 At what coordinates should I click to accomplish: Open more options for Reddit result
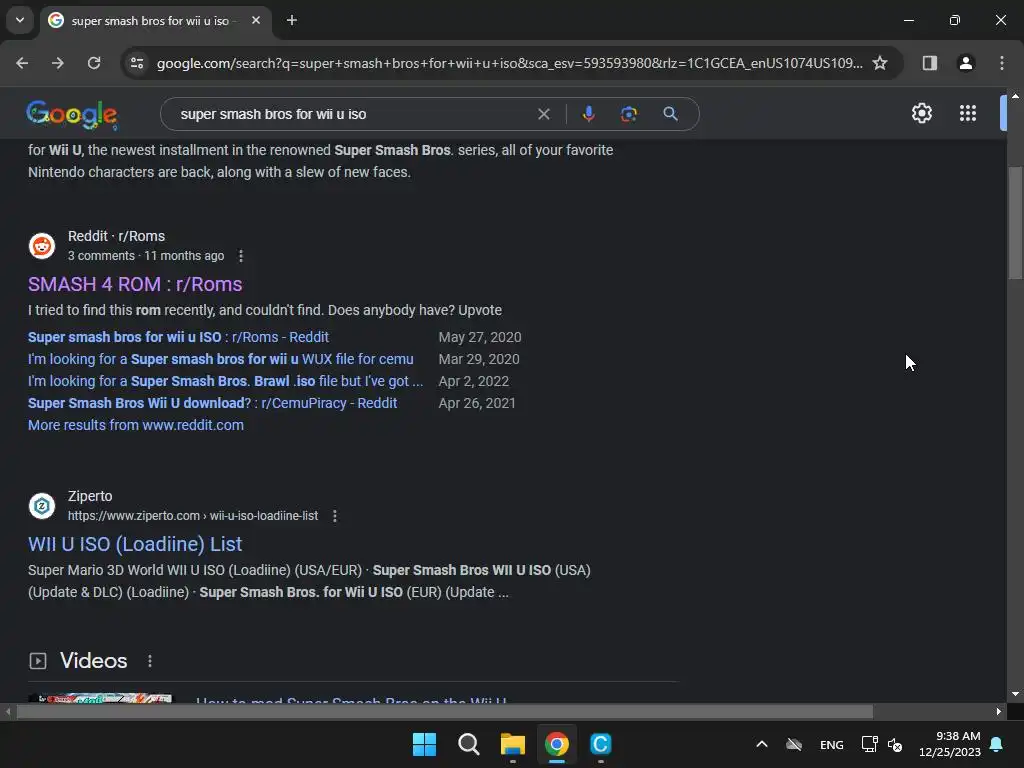(x=241, y=256)
